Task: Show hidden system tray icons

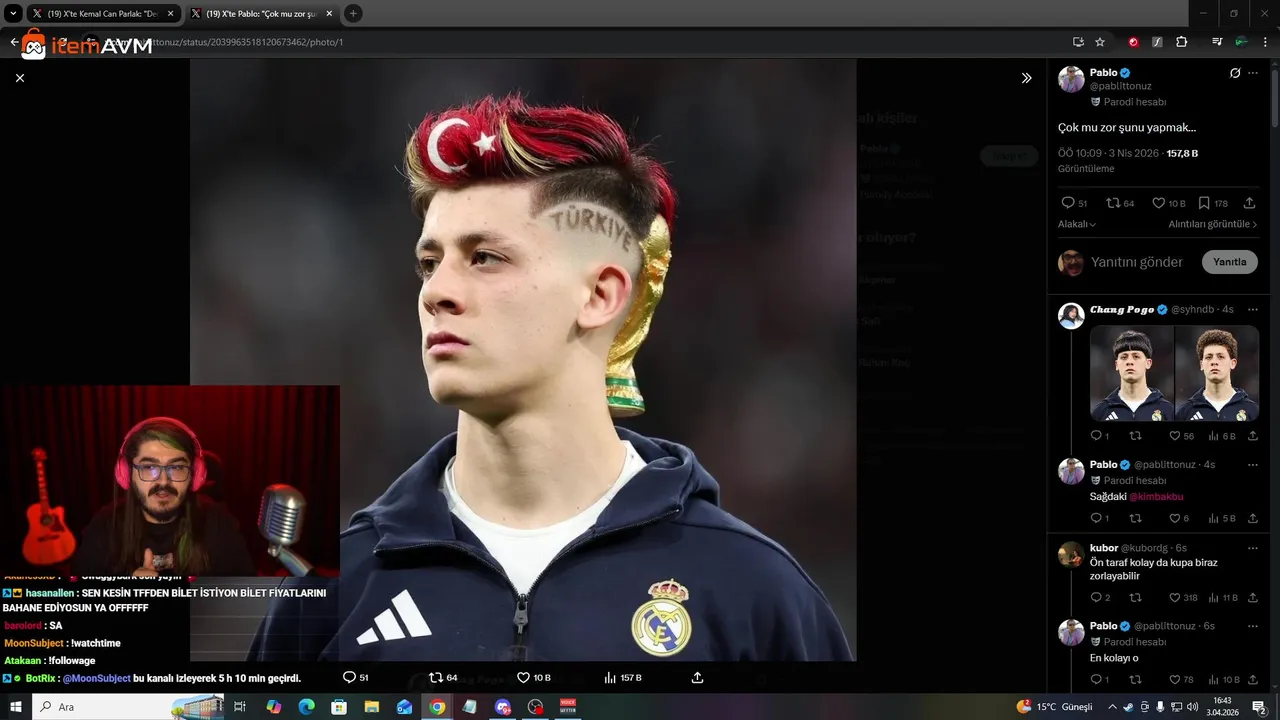Action: point(1112,707)
